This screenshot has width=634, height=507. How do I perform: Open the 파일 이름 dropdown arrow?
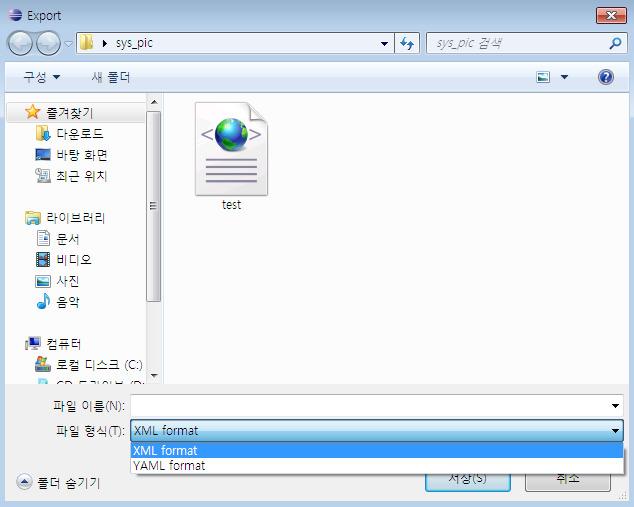(615, 406)
